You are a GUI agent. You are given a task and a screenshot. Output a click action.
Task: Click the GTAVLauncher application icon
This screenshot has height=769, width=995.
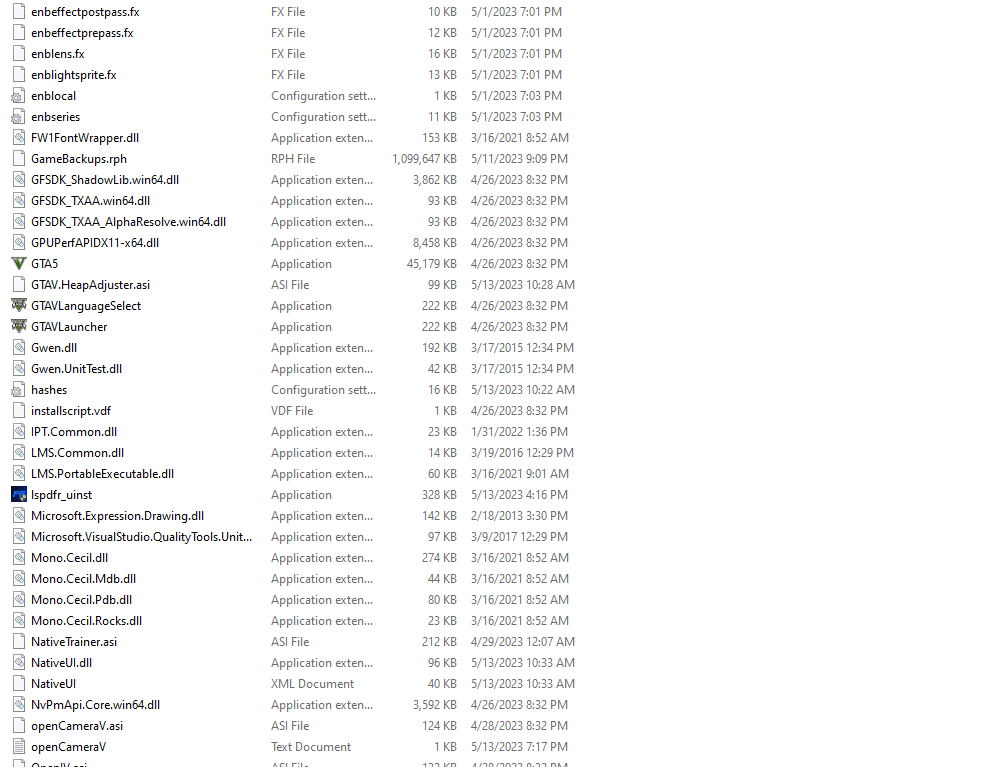19,326
